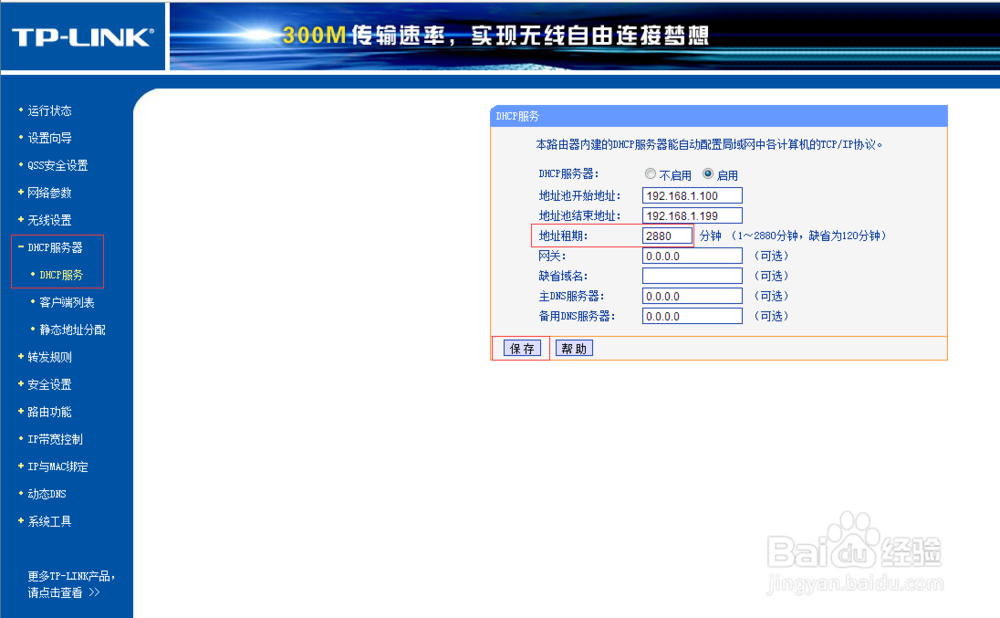Expand the 安全设置 section
This screenshot has width=1000, height=618.
[x=47, y=383]
